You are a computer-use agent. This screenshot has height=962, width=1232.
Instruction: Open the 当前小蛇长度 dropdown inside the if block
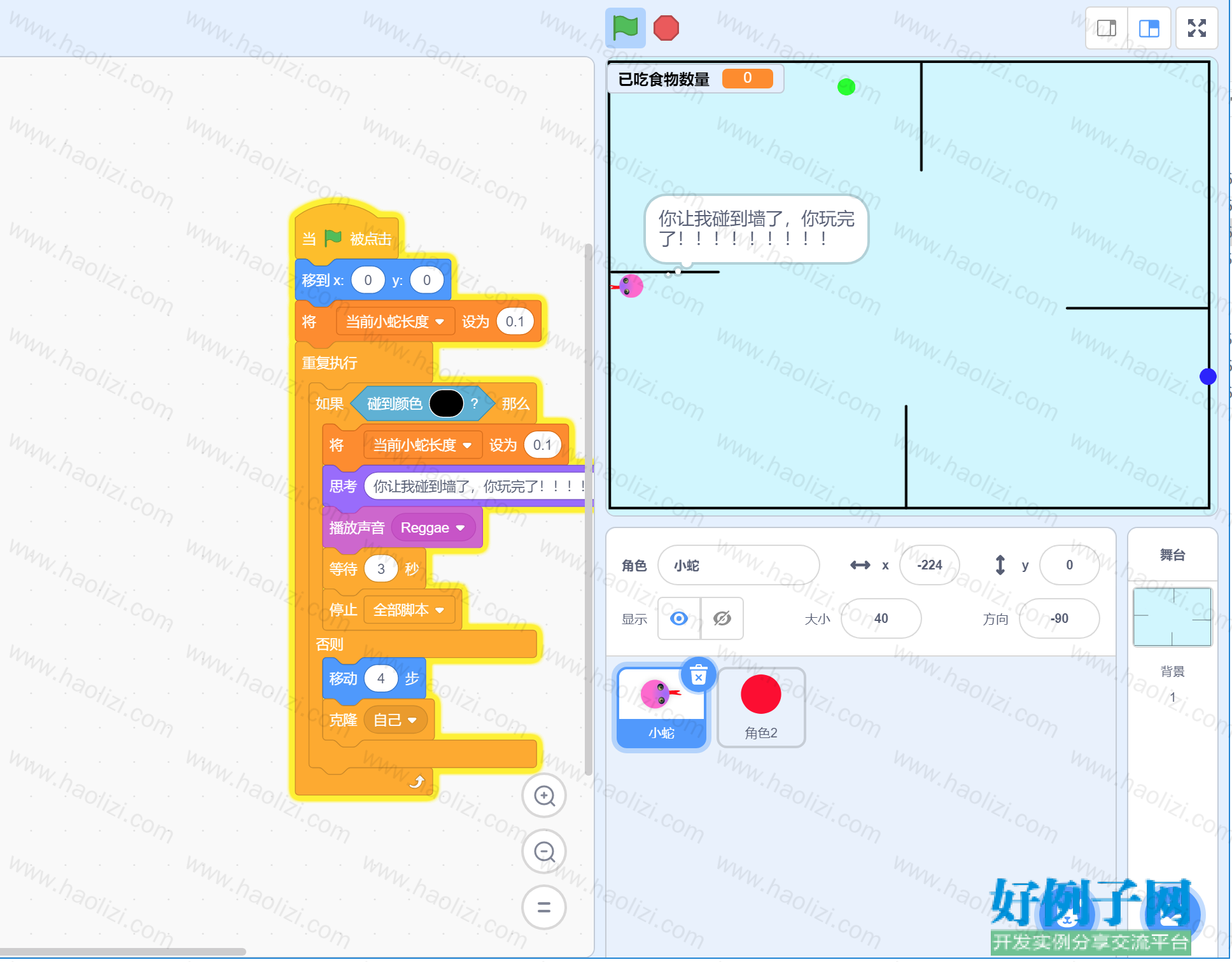[x=423, y=445]
